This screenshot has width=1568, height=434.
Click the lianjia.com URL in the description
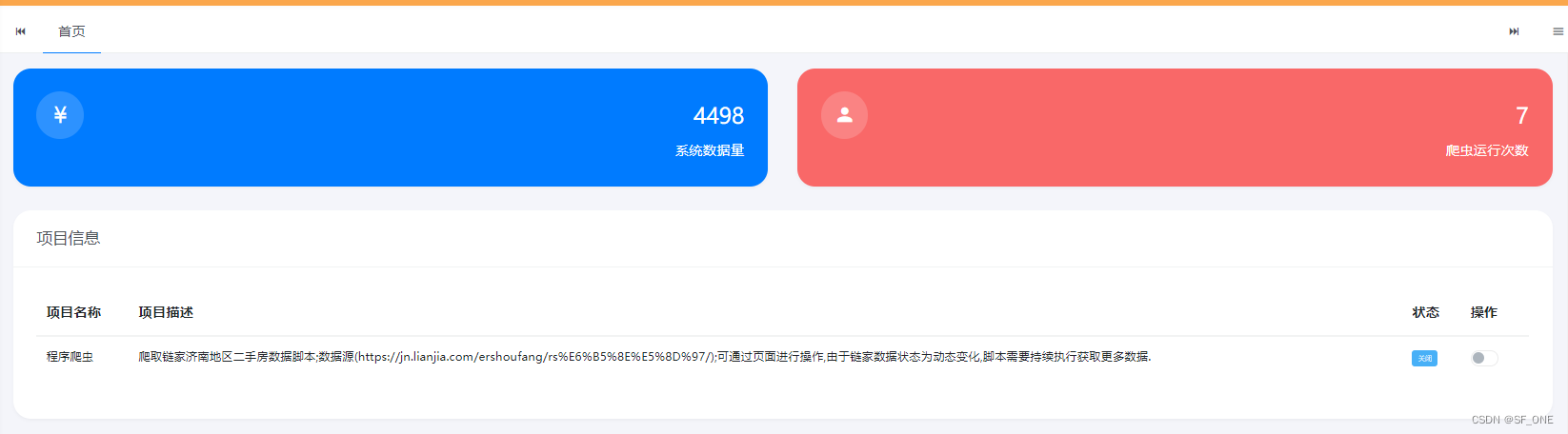click(x=535, y=357)
